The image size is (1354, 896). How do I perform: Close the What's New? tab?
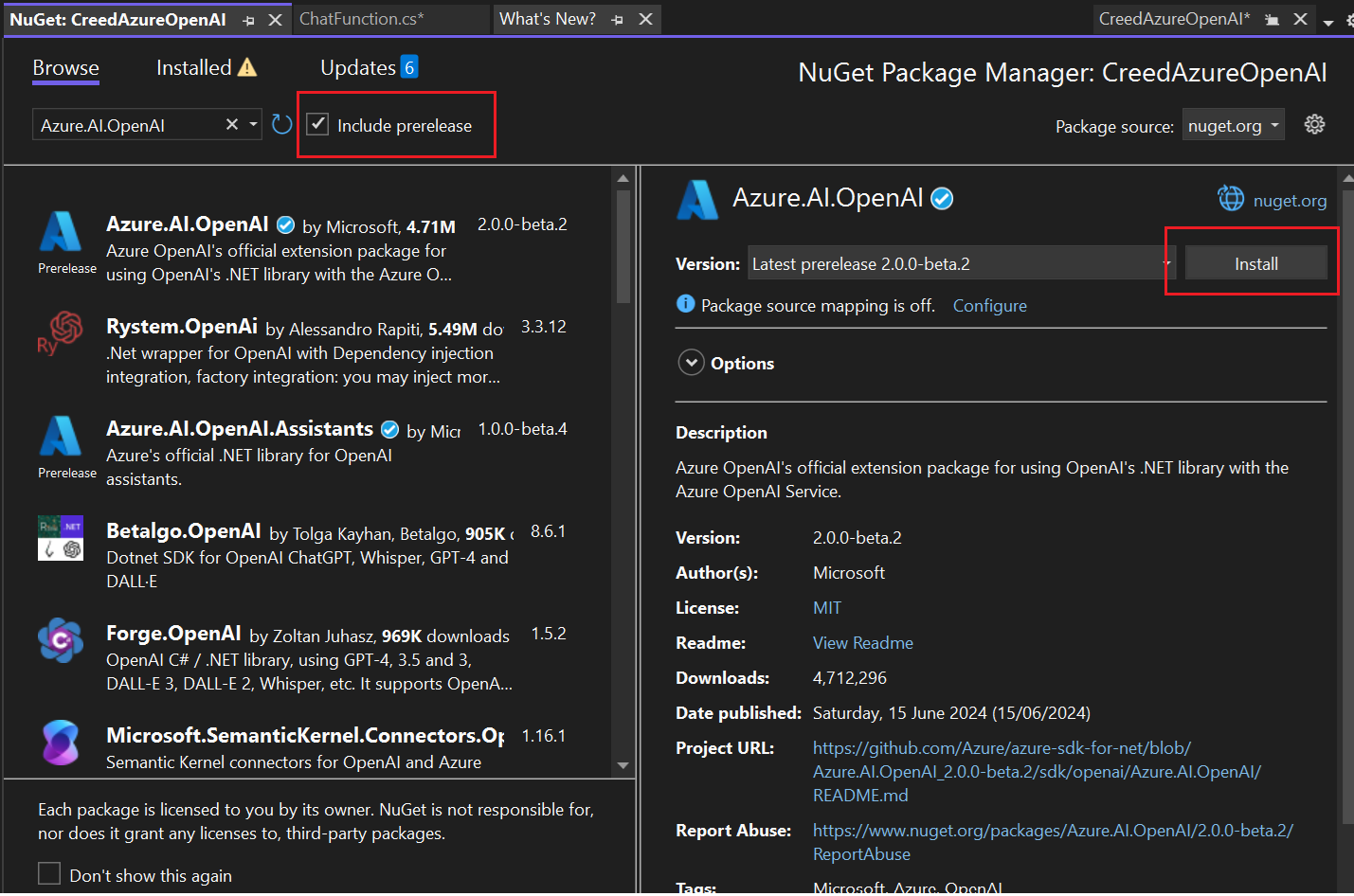tap(645, 19)
